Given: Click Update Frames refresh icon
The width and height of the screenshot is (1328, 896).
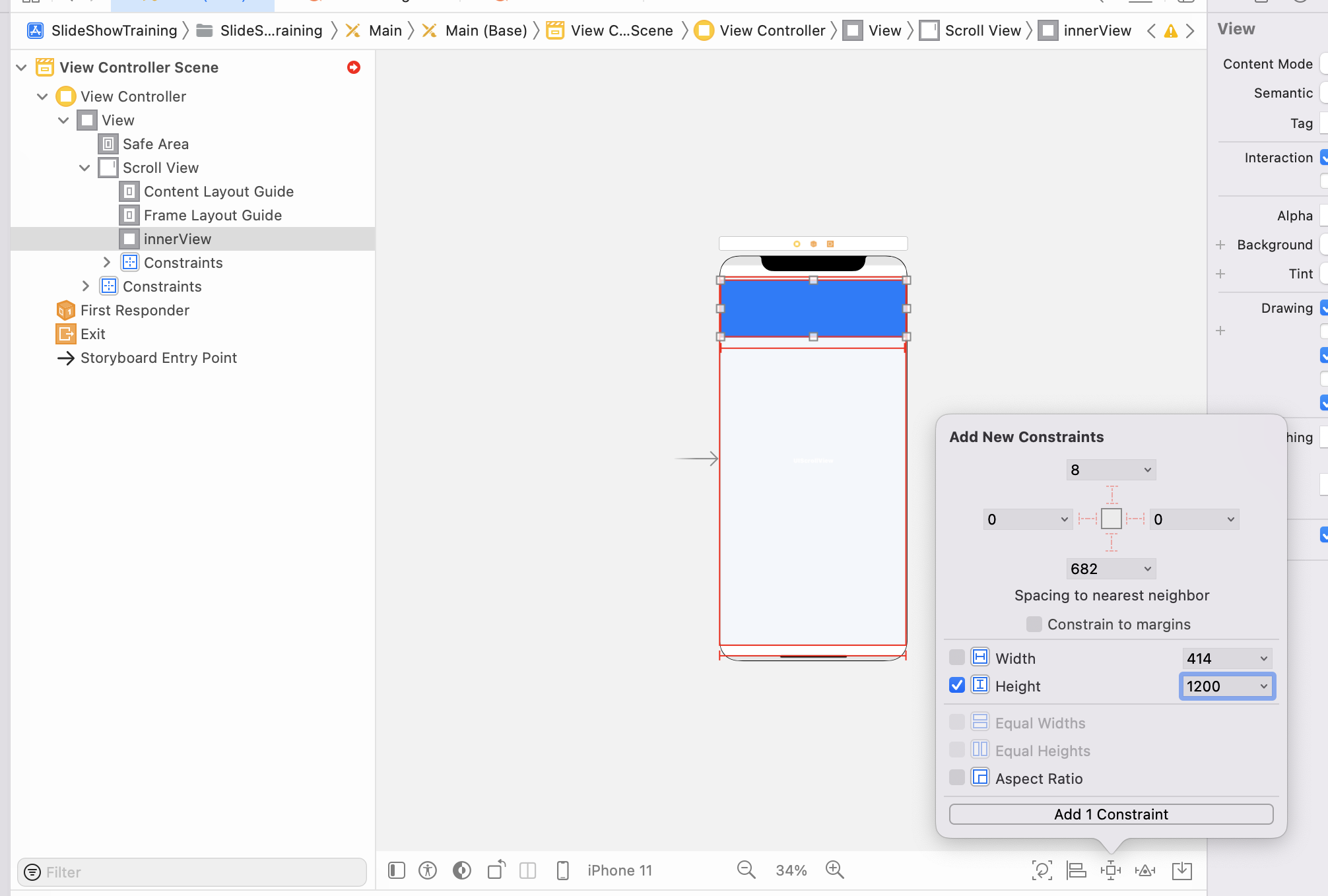Looking at the screenshot, I should tap(1042, 870).
